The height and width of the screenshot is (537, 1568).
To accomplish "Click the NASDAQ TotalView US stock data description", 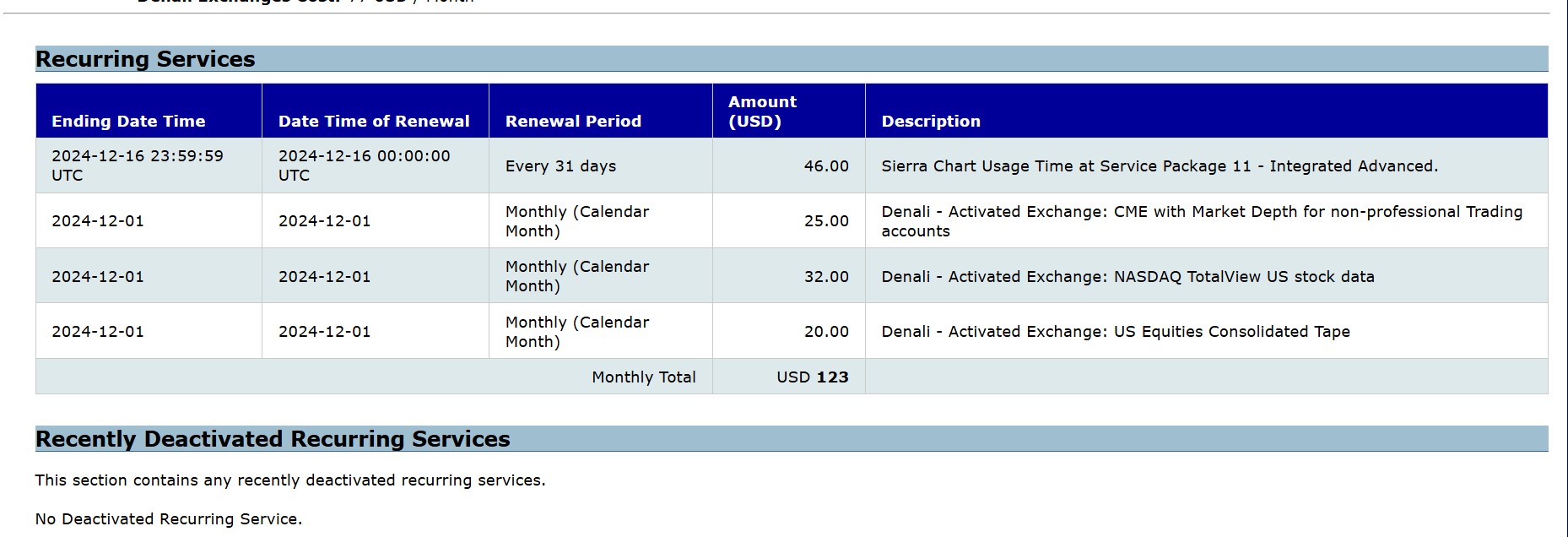I will (1127, 277).
